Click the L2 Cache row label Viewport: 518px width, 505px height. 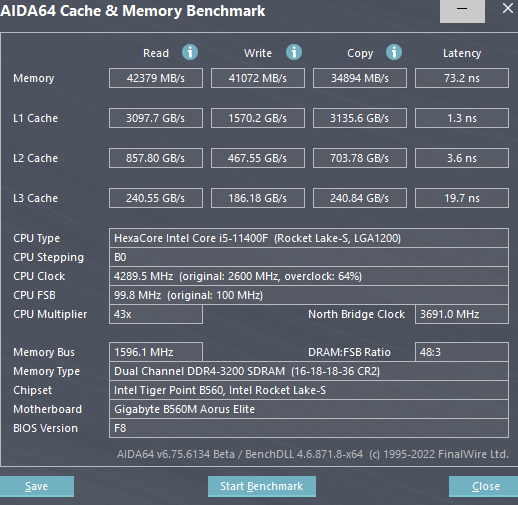(x=35, y=158)
